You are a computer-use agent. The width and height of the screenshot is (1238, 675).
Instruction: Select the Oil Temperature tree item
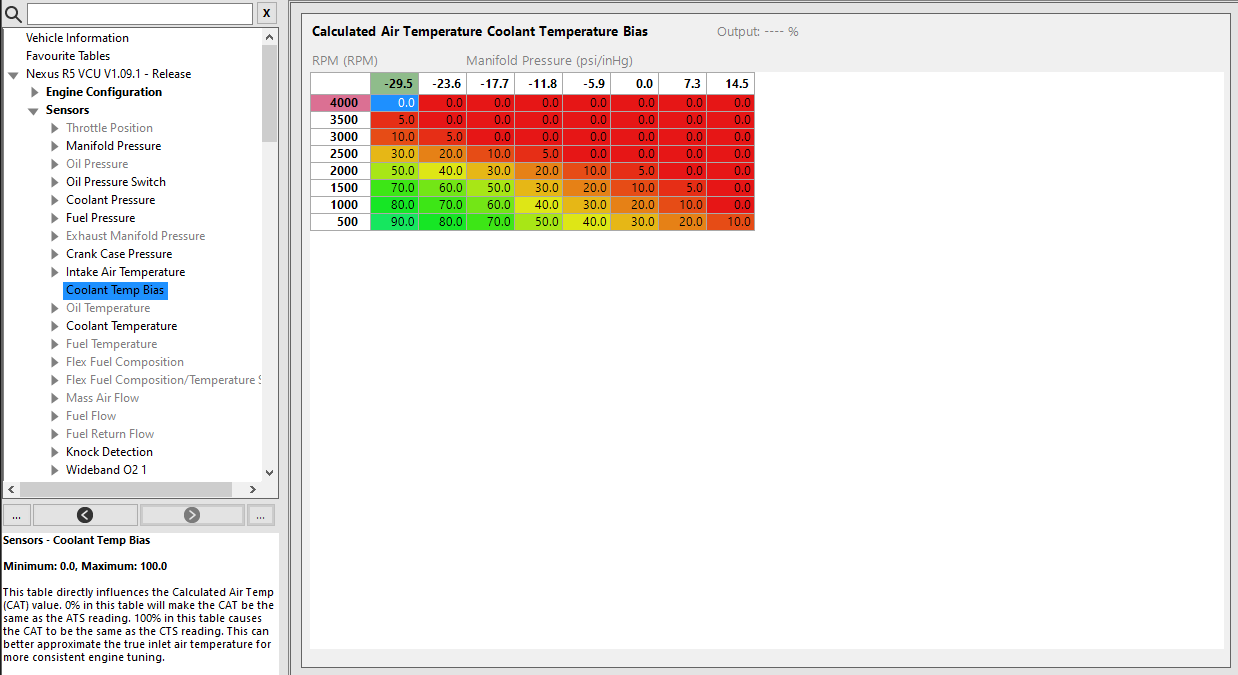(x=108, y=308)
